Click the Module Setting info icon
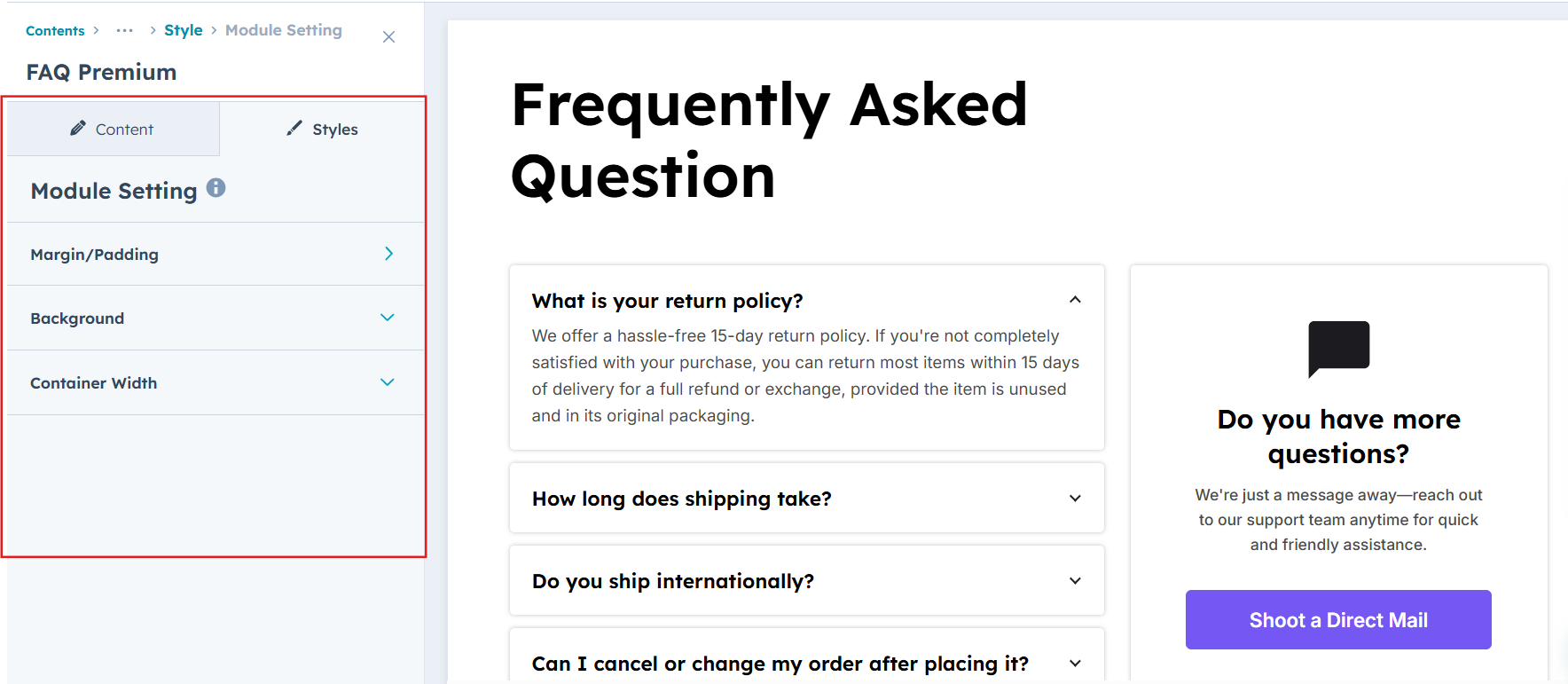 [x=216, y=188]
